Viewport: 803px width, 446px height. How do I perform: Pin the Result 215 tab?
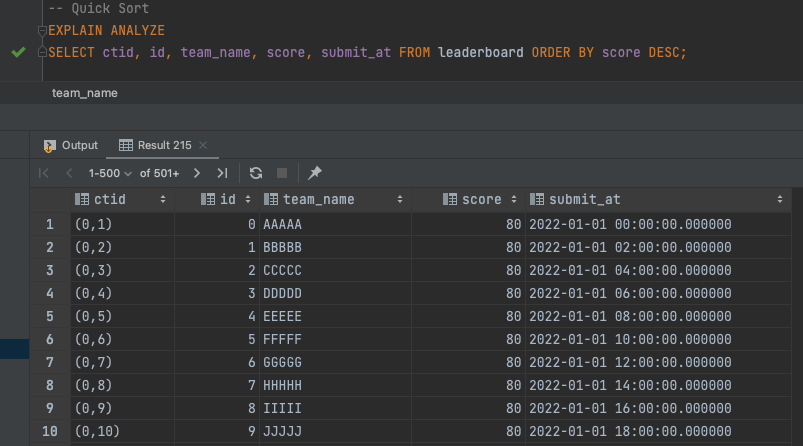314,173
